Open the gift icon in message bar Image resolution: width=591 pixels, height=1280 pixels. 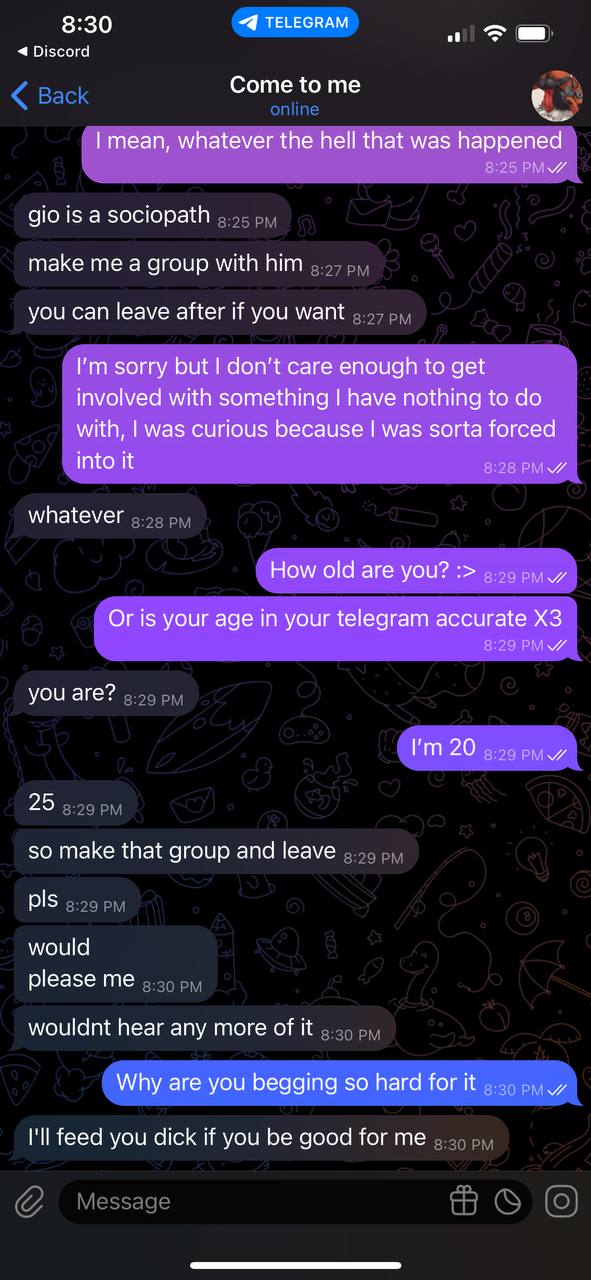[464, 1201]
